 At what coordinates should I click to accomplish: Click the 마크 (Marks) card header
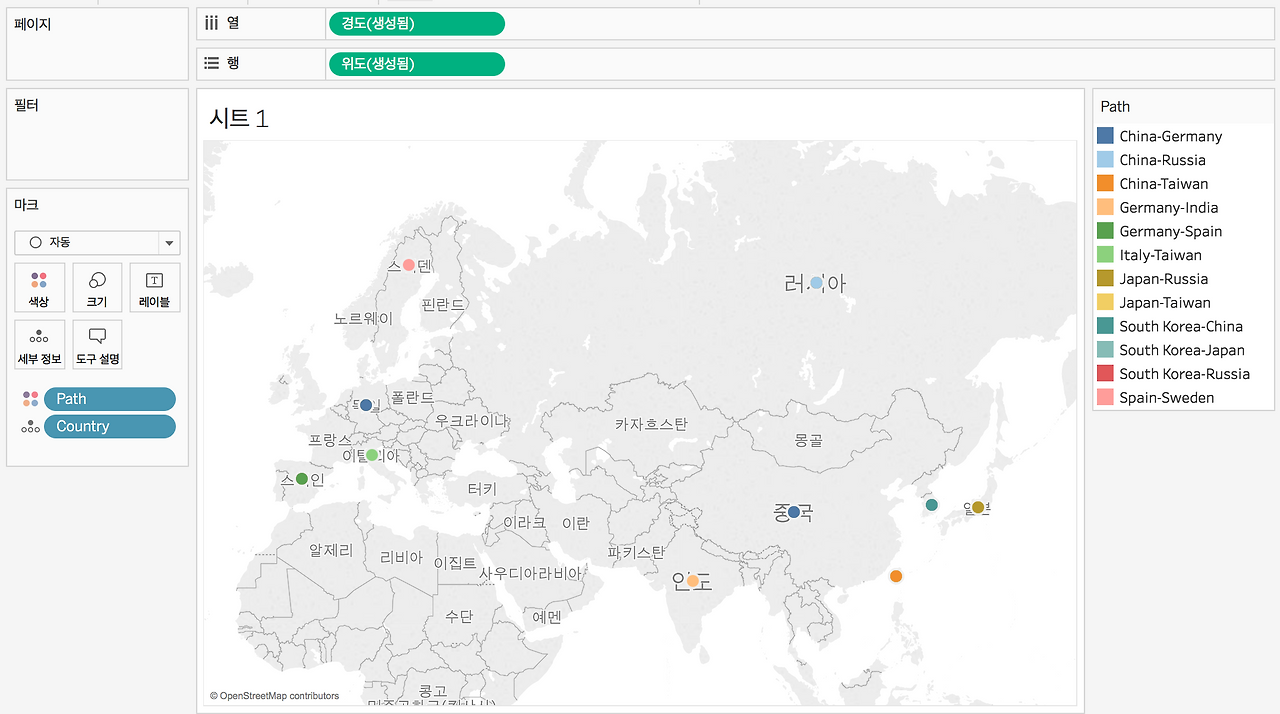pyautogui.click(x=27, y=204)
